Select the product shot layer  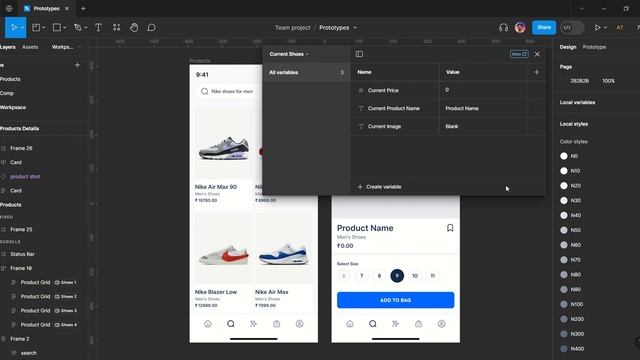25,176
